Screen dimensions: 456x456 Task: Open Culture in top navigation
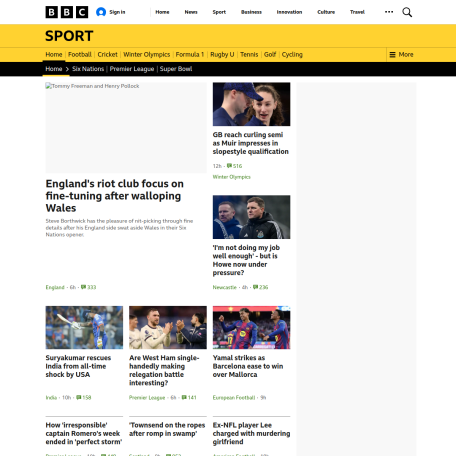pyautogui.click(x=326, y=12)
